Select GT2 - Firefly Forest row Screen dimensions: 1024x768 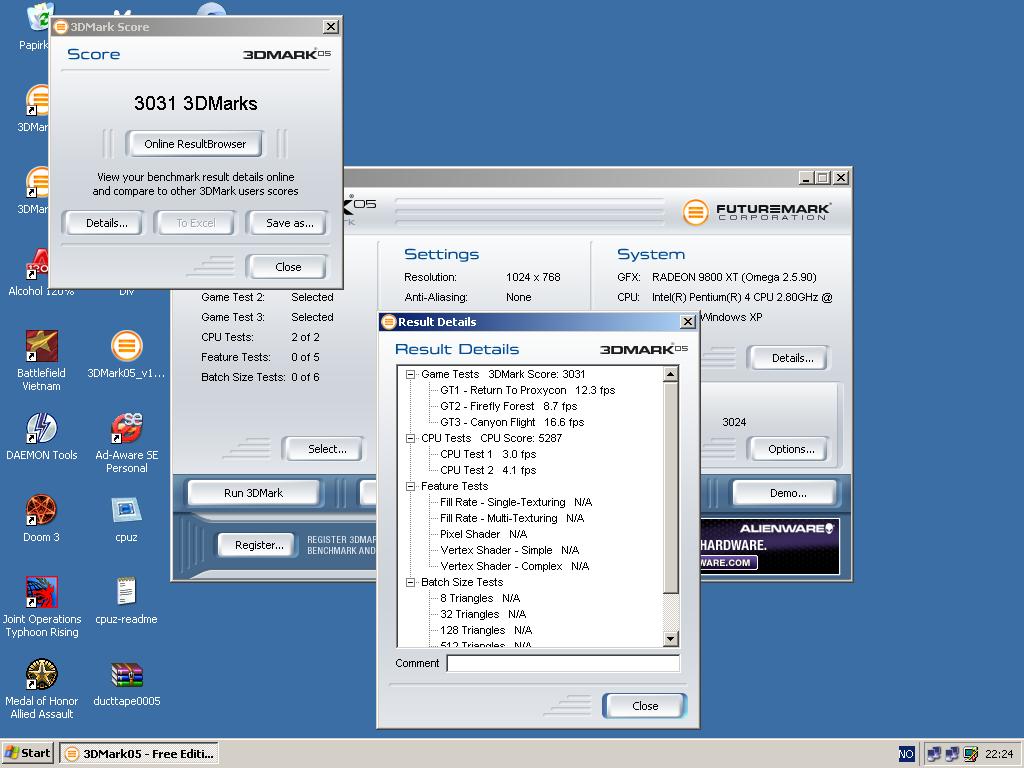pyautogui.click(x=508, y=406)
